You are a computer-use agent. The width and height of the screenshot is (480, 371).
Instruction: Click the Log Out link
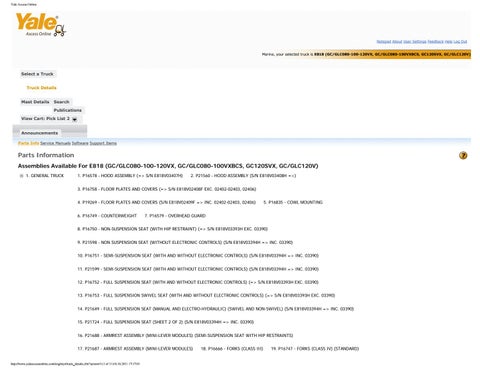pos(460,42)
